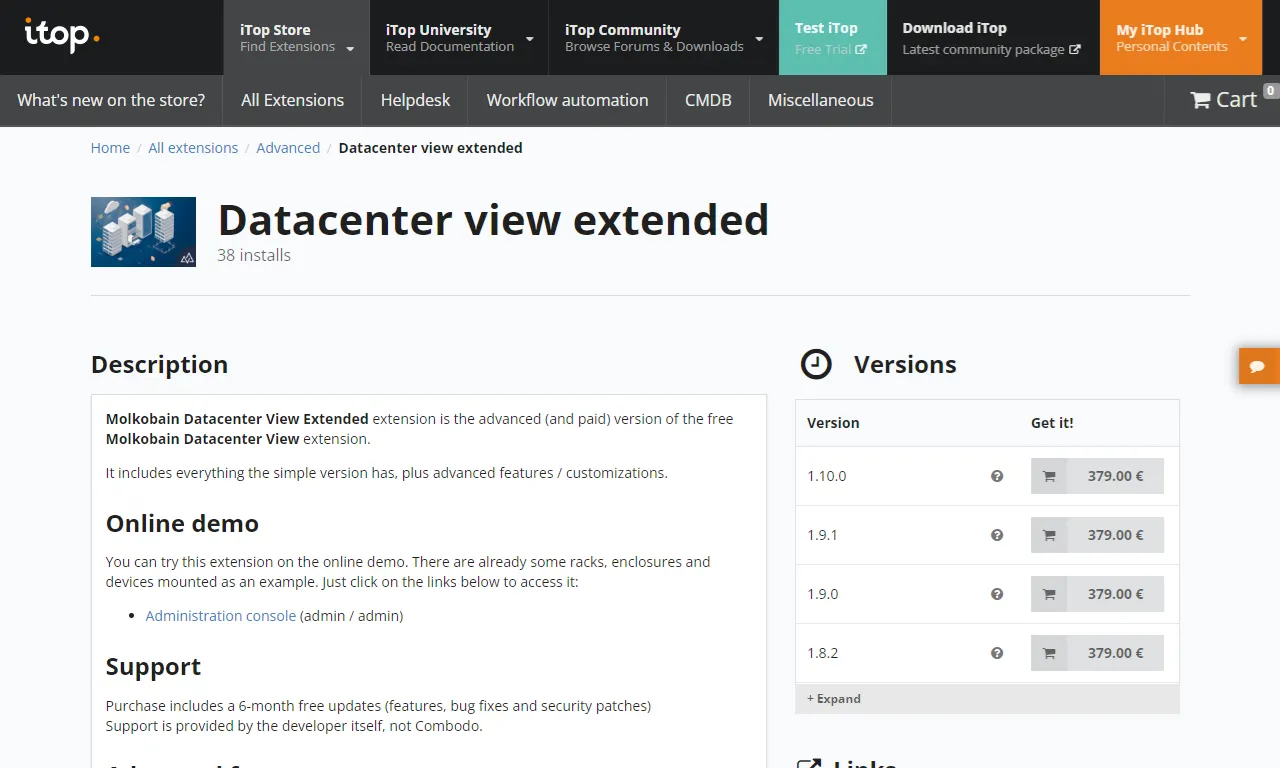Click the Datacenter view extended breadcrumb text

(x=430, y=148)
